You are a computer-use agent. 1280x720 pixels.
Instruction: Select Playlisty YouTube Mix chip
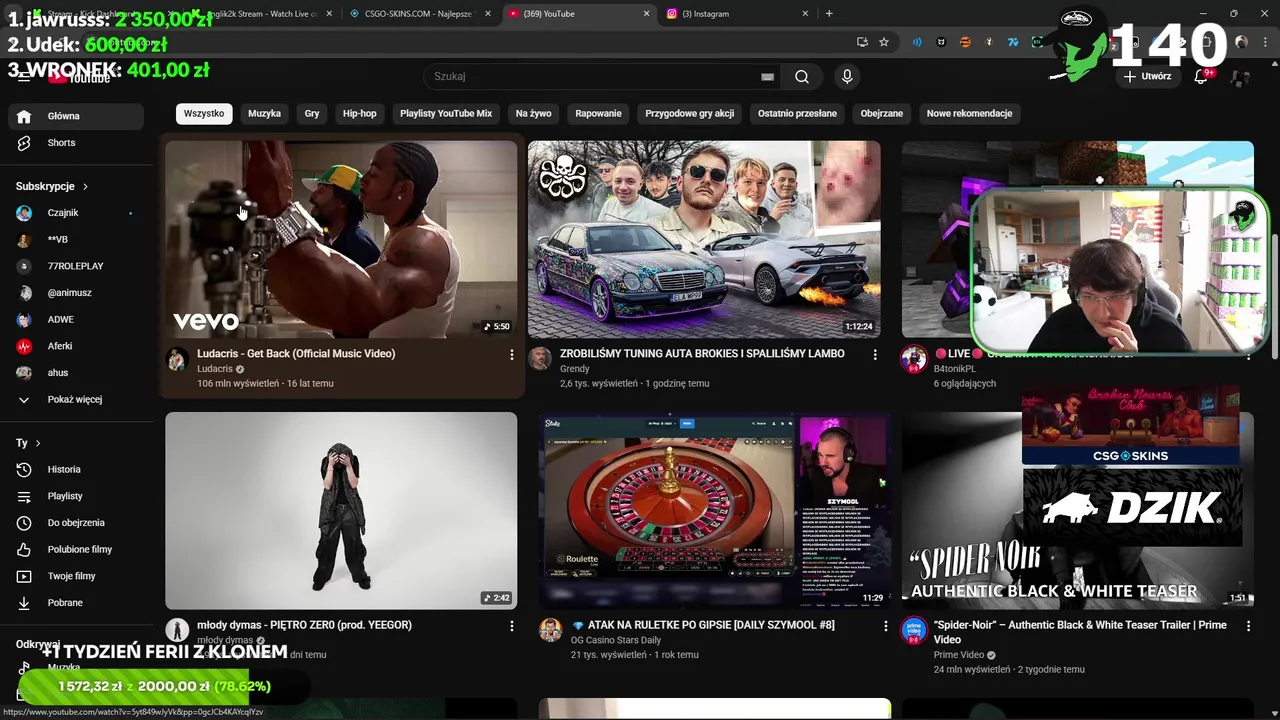click(446, 114)
